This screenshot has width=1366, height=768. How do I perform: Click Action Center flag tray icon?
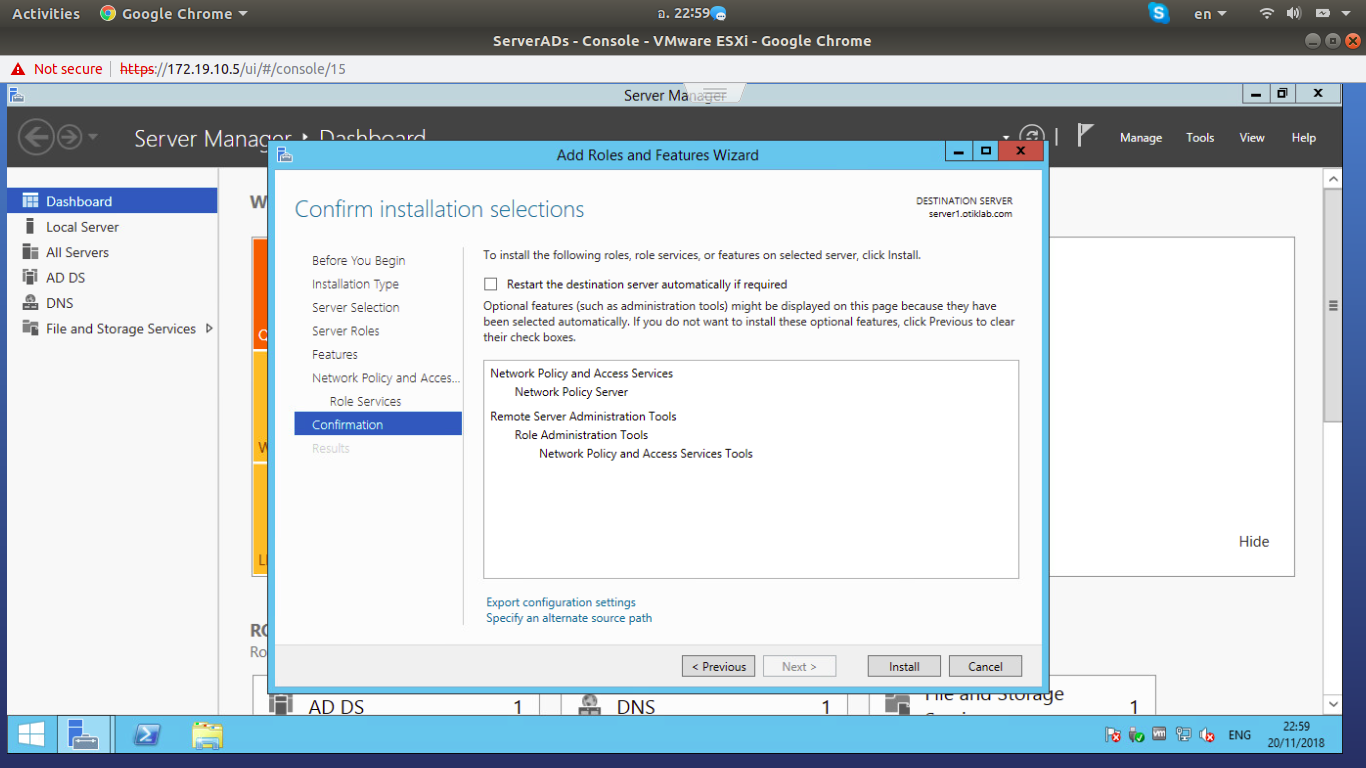click(1113, 735)
